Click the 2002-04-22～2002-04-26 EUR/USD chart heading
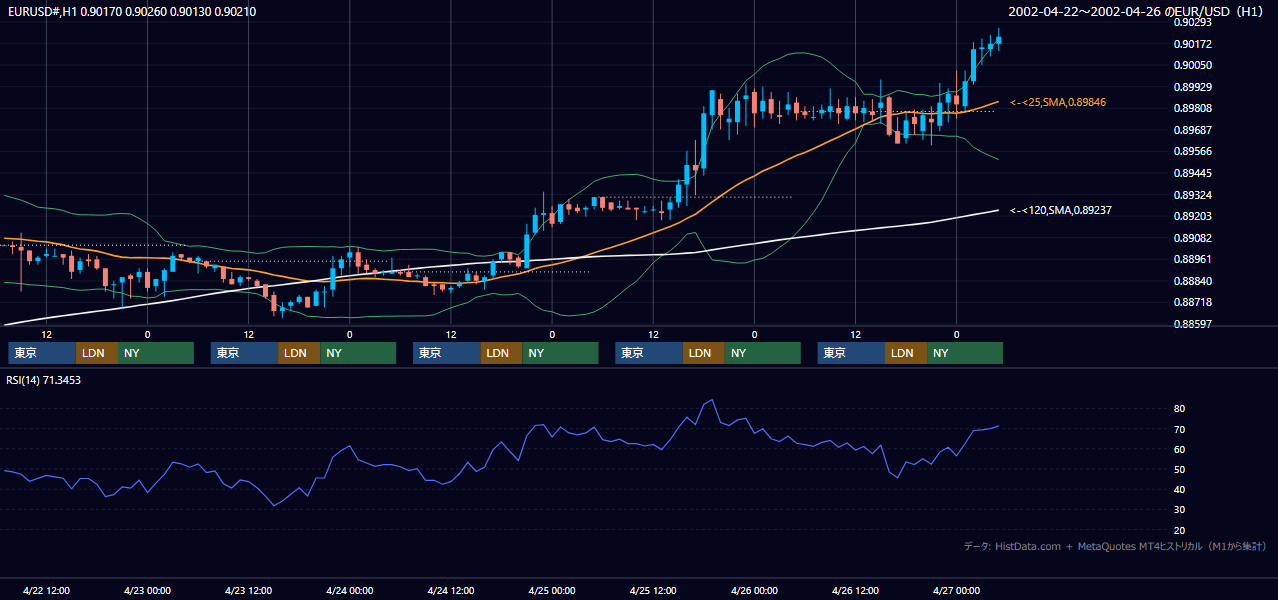The width and height of the screenshot is (1278, 600). (1138, 12)
